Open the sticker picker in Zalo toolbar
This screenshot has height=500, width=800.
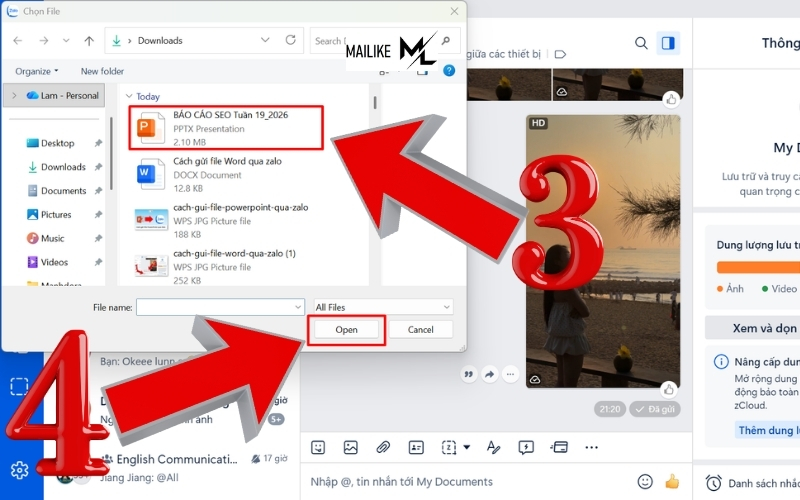click(318, 447)
